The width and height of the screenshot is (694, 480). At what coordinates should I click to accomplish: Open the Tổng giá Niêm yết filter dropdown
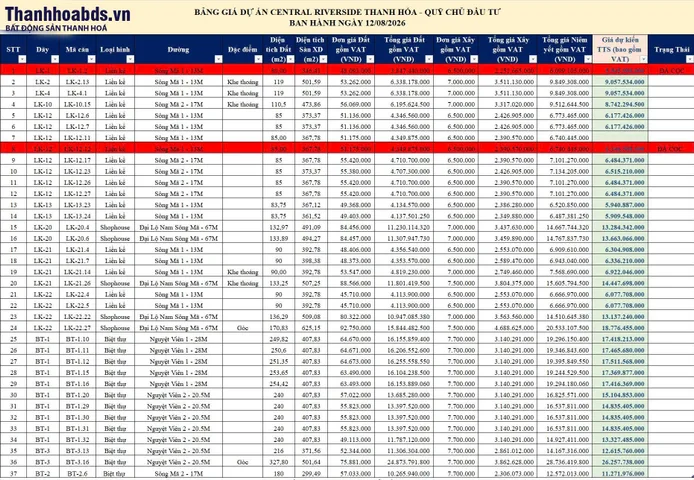pos(587,59)
